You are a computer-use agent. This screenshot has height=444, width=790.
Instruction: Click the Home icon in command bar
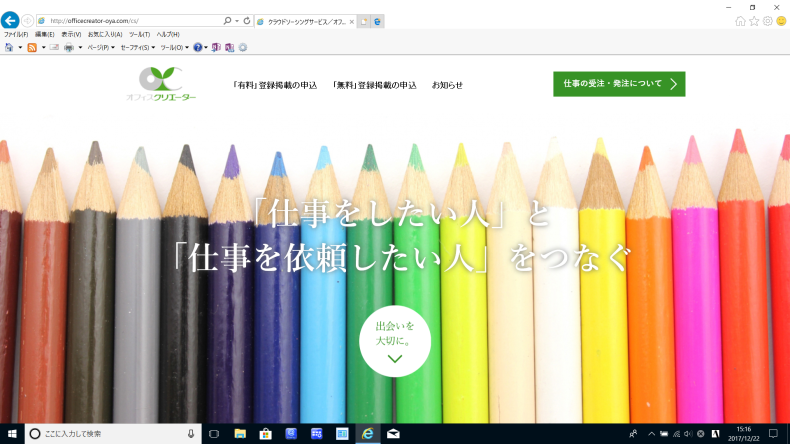tap(9, 47)
